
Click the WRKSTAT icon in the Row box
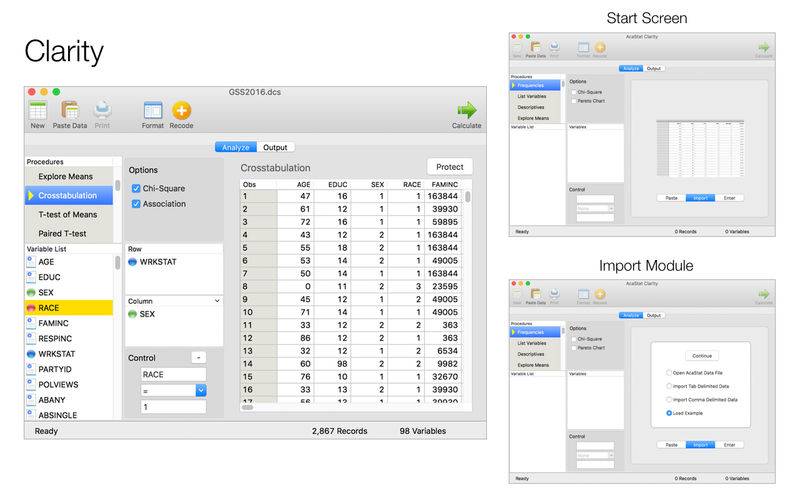click(132, 262)
